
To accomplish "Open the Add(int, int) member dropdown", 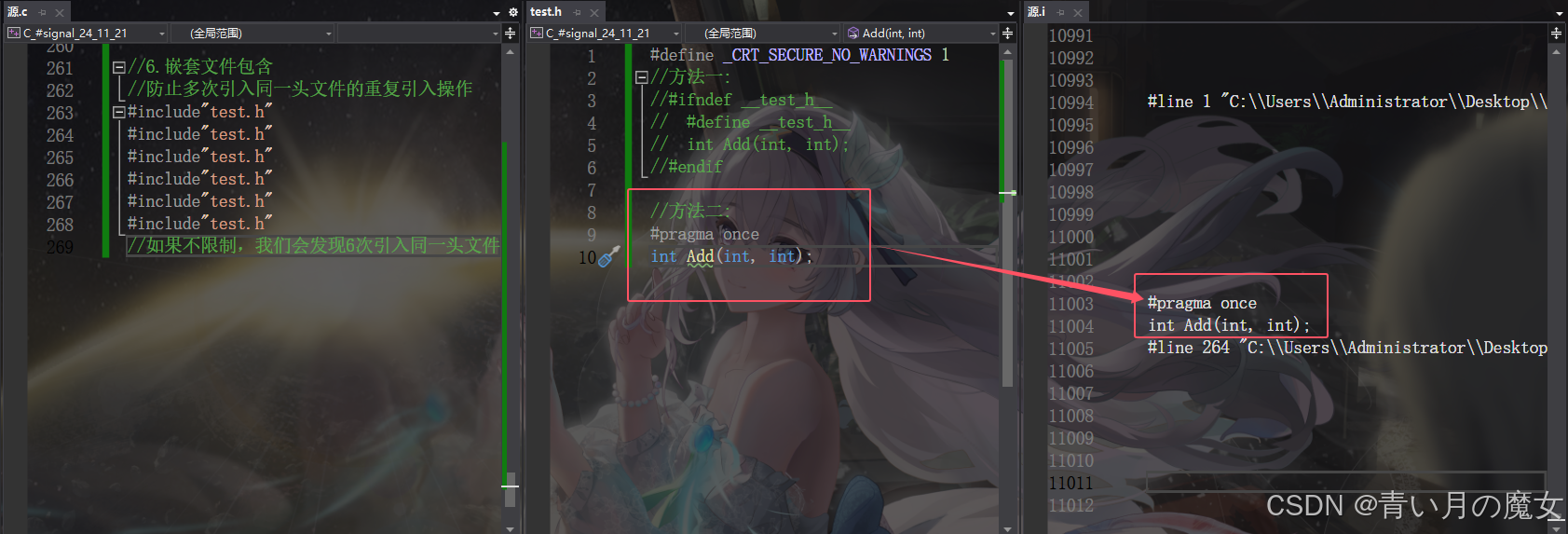I will point(920,33).
